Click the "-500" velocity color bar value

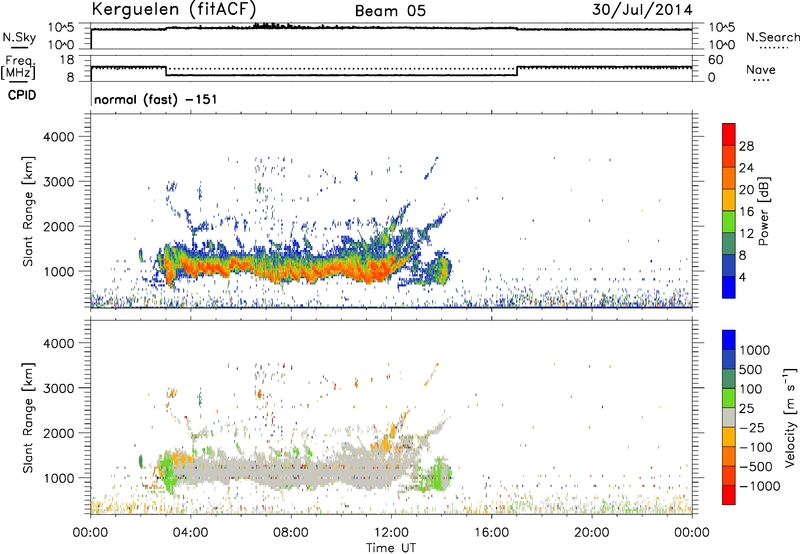[x=756, y=467]
